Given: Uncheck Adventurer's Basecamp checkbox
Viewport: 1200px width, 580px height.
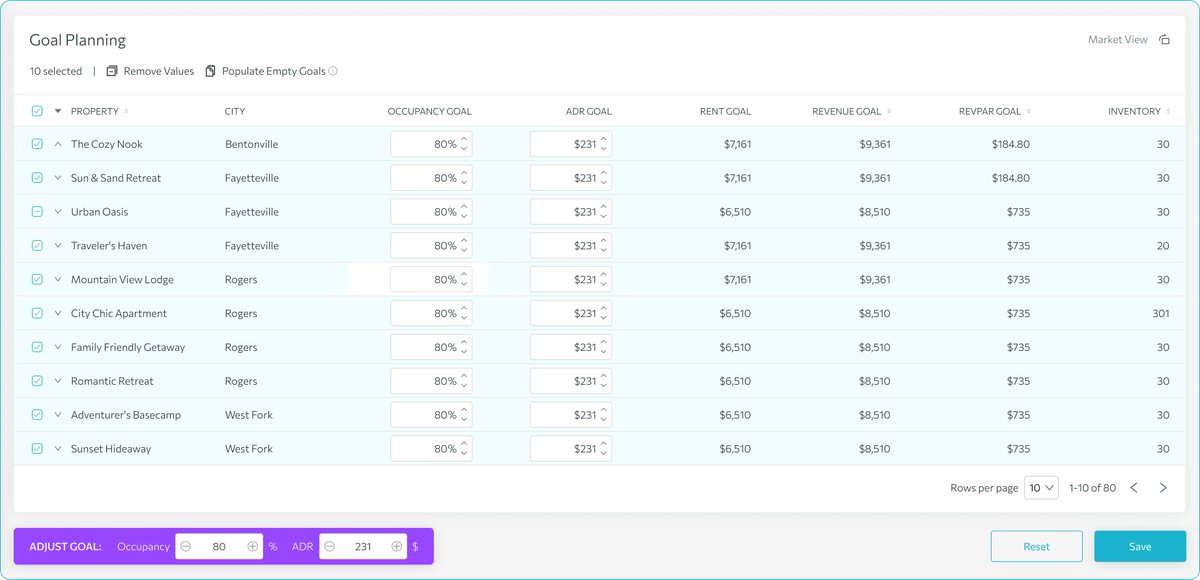Looking at the screenshot, I should [x=37, y=415].
